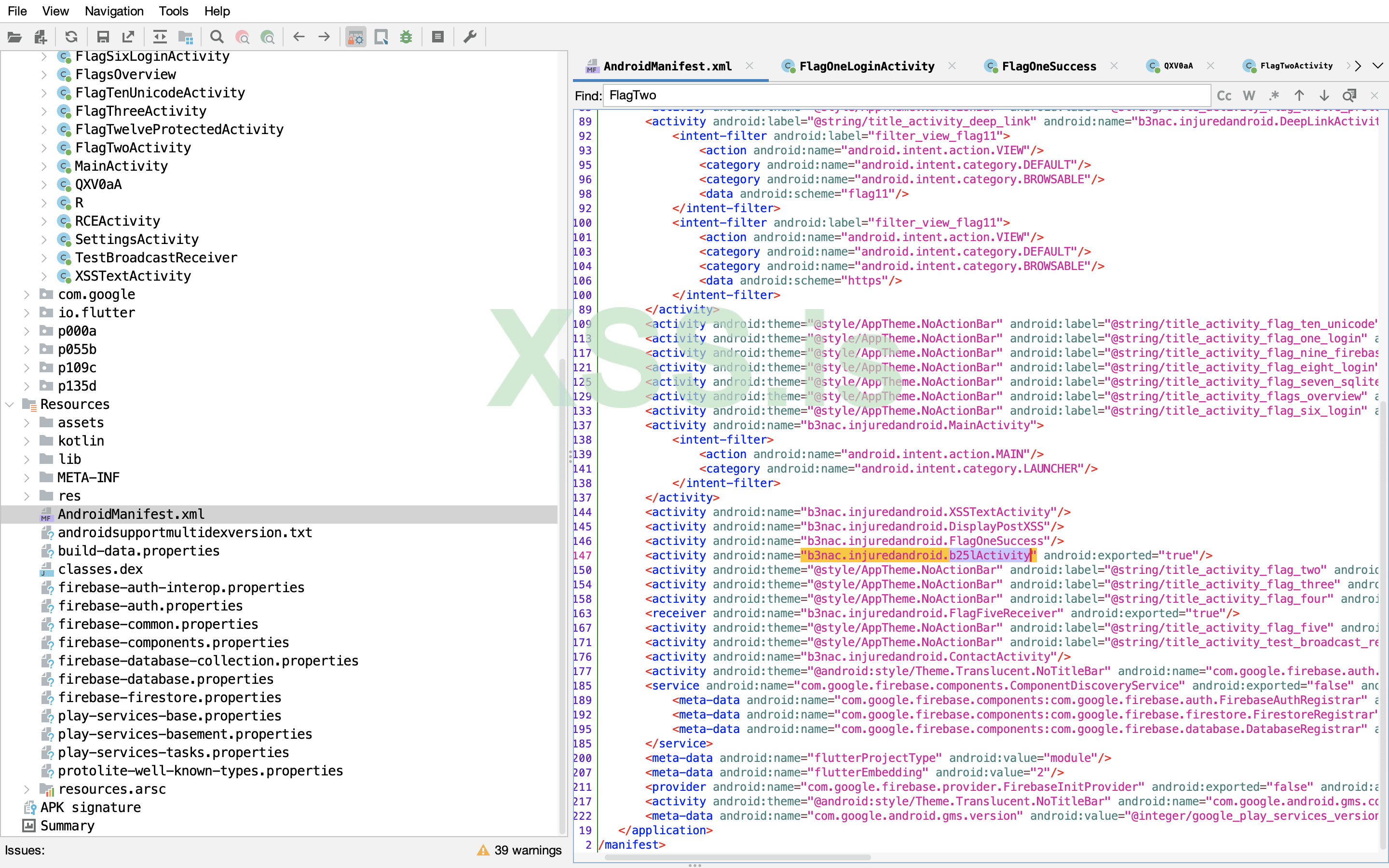Expand the com.google package node
The height and width of the screenshot is (868, 1389).
(27, 295)
